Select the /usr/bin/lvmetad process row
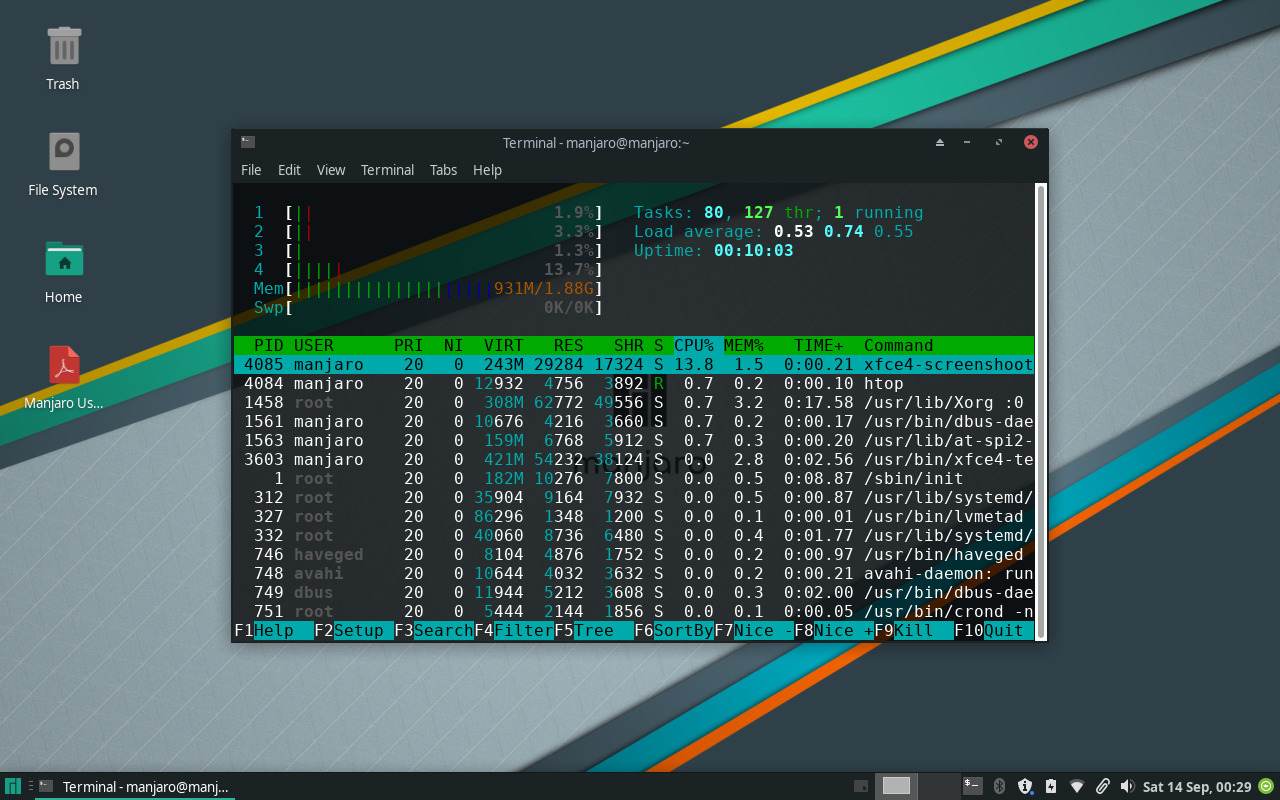Viewport: 1280px width, 800px height. (x=634, y=516)
